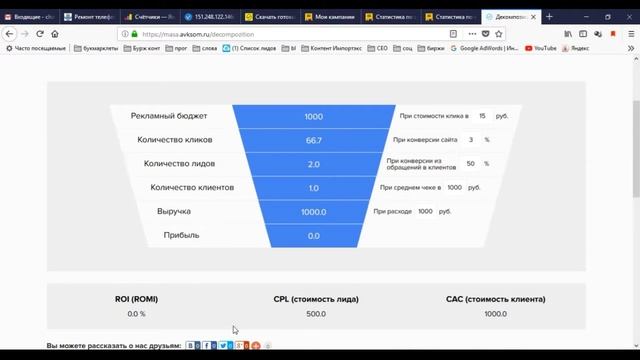Toggle reader view in the address bar
640x360 pixels.
pyautogui.click(x=453, y=34)
